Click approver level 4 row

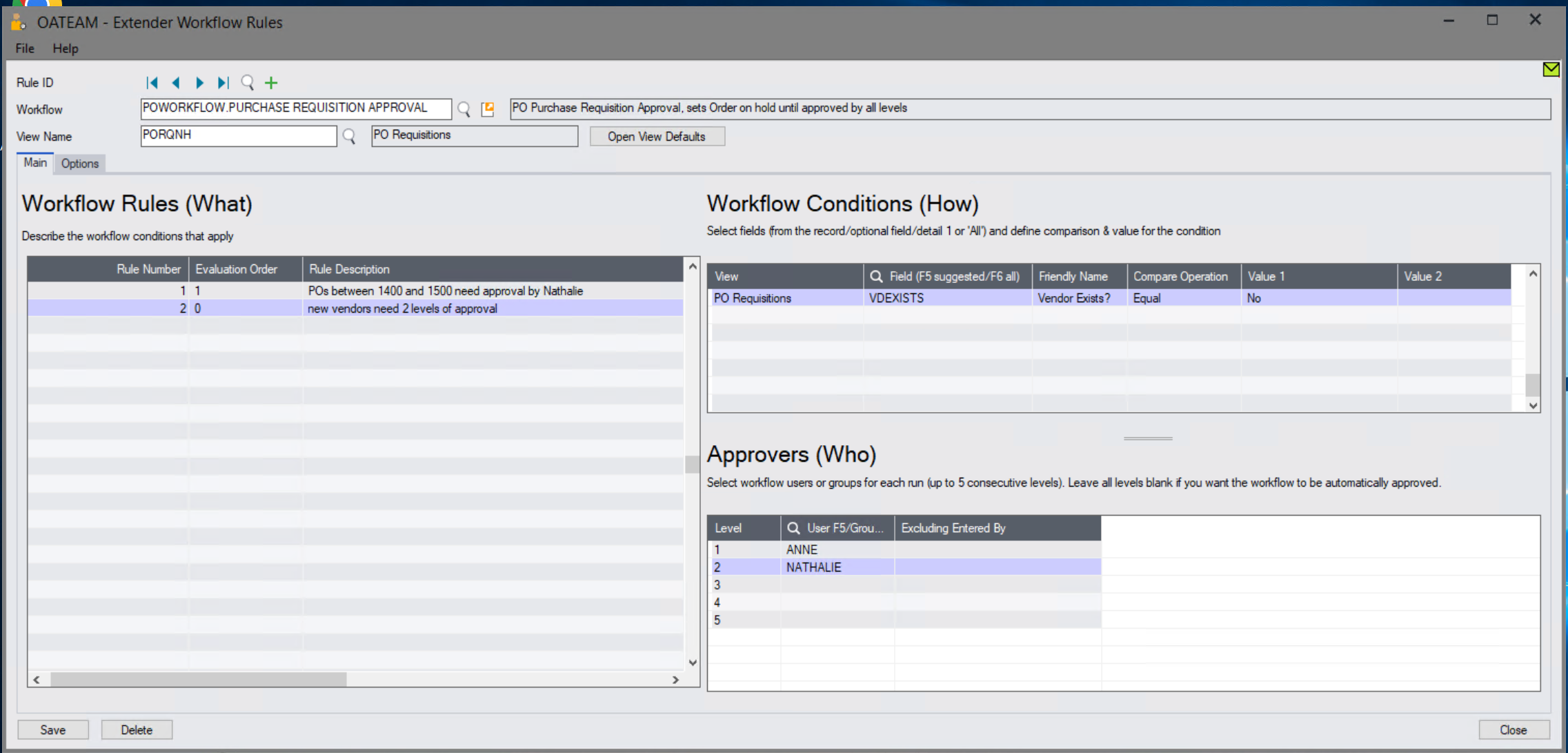[x=905, y=603]
